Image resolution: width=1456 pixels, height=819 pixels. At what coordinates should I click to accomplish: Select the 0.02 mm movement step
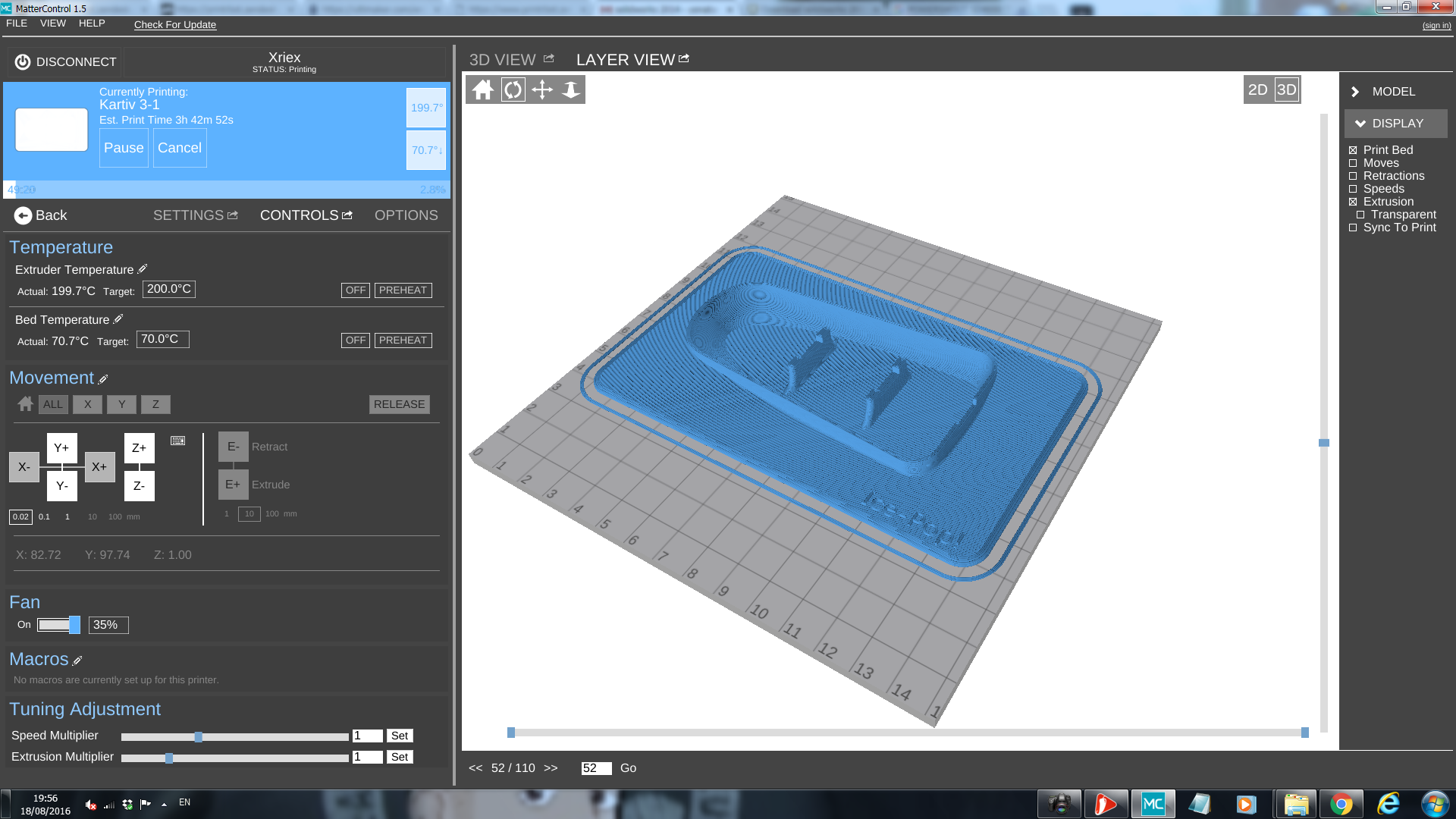(20, 517)
